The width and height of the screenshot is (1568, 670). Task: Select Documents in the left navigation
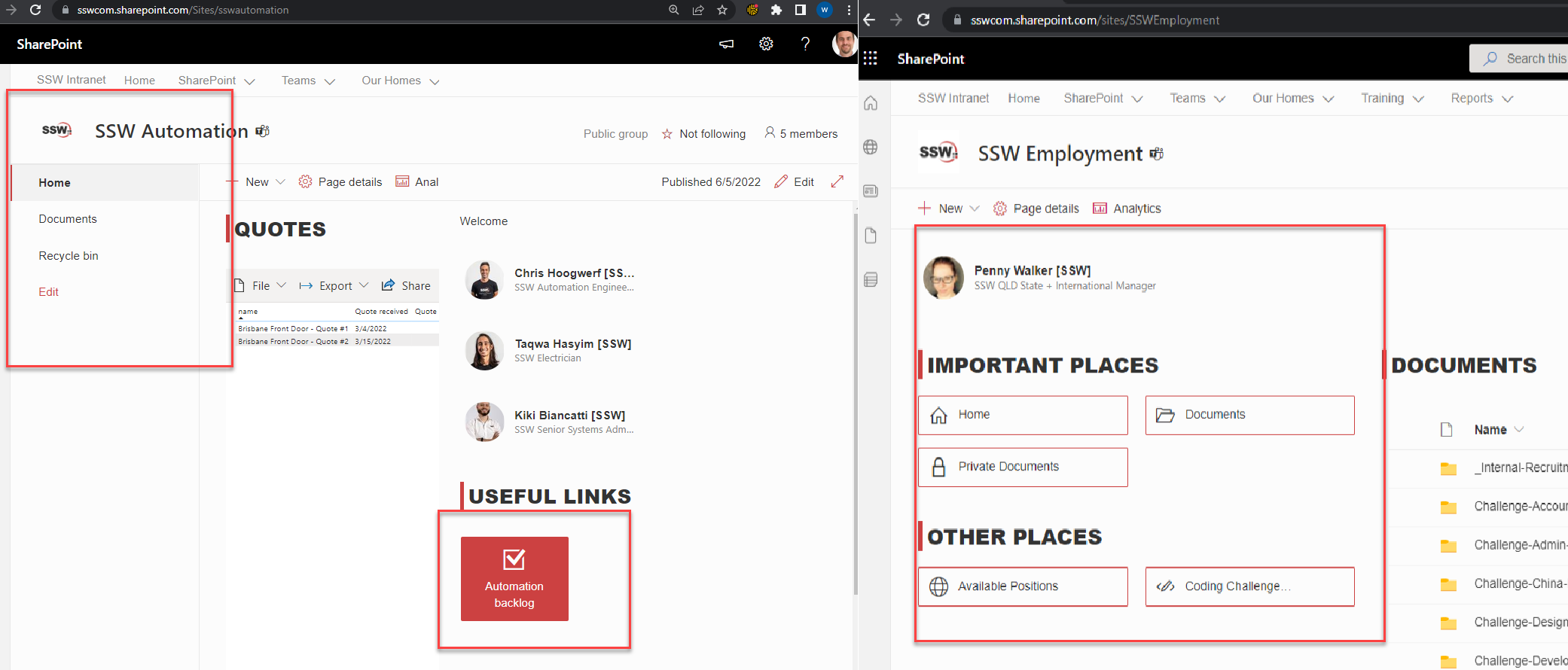click(x=68, y=219)
